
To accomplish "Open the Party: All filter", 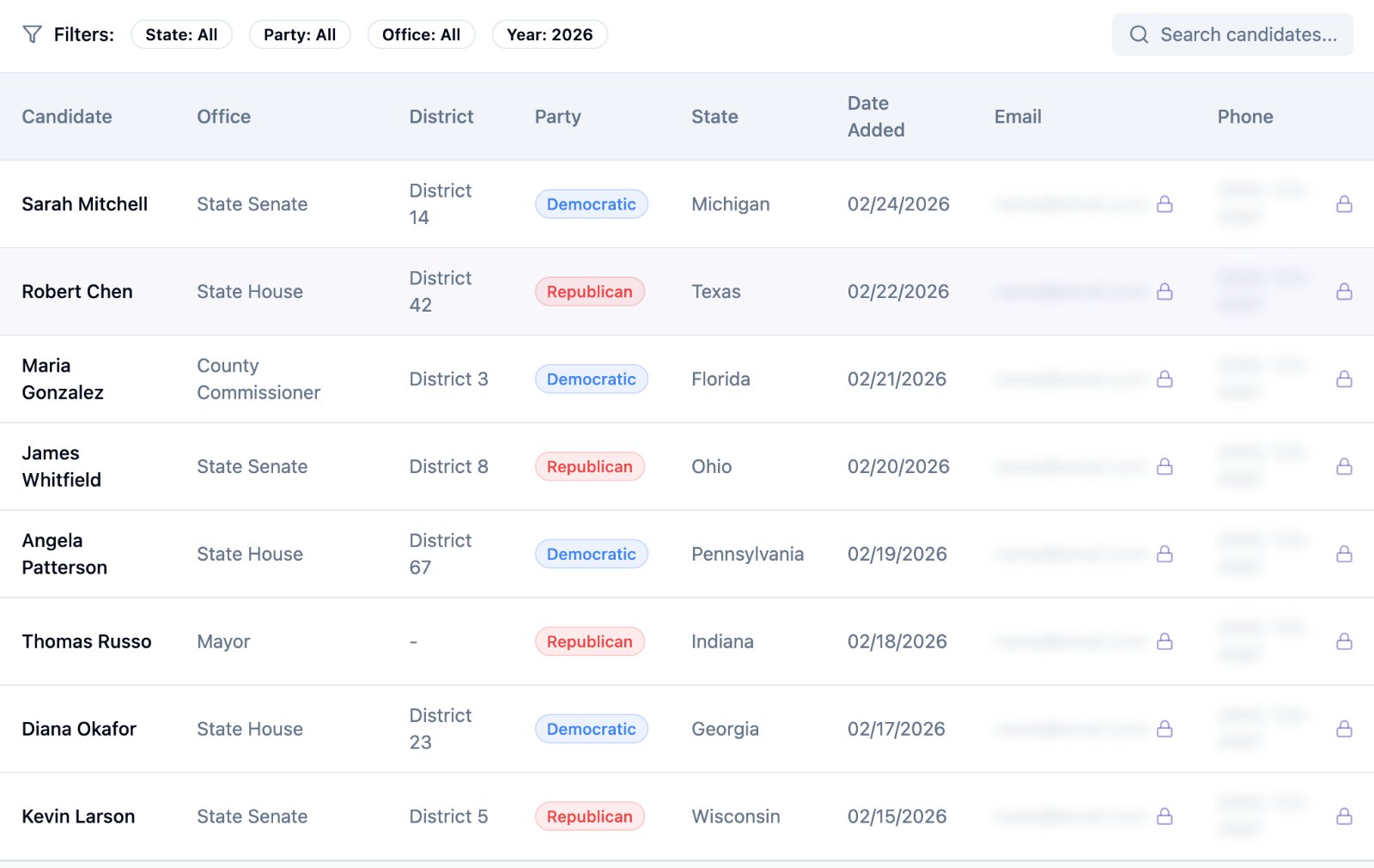I will [x=300, y=34].
